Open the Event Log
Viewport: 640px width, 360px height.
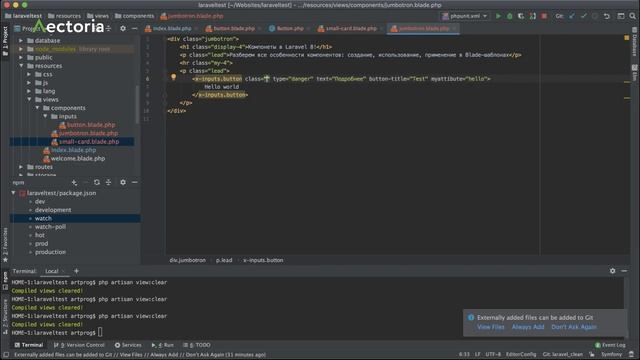point(610,345)
